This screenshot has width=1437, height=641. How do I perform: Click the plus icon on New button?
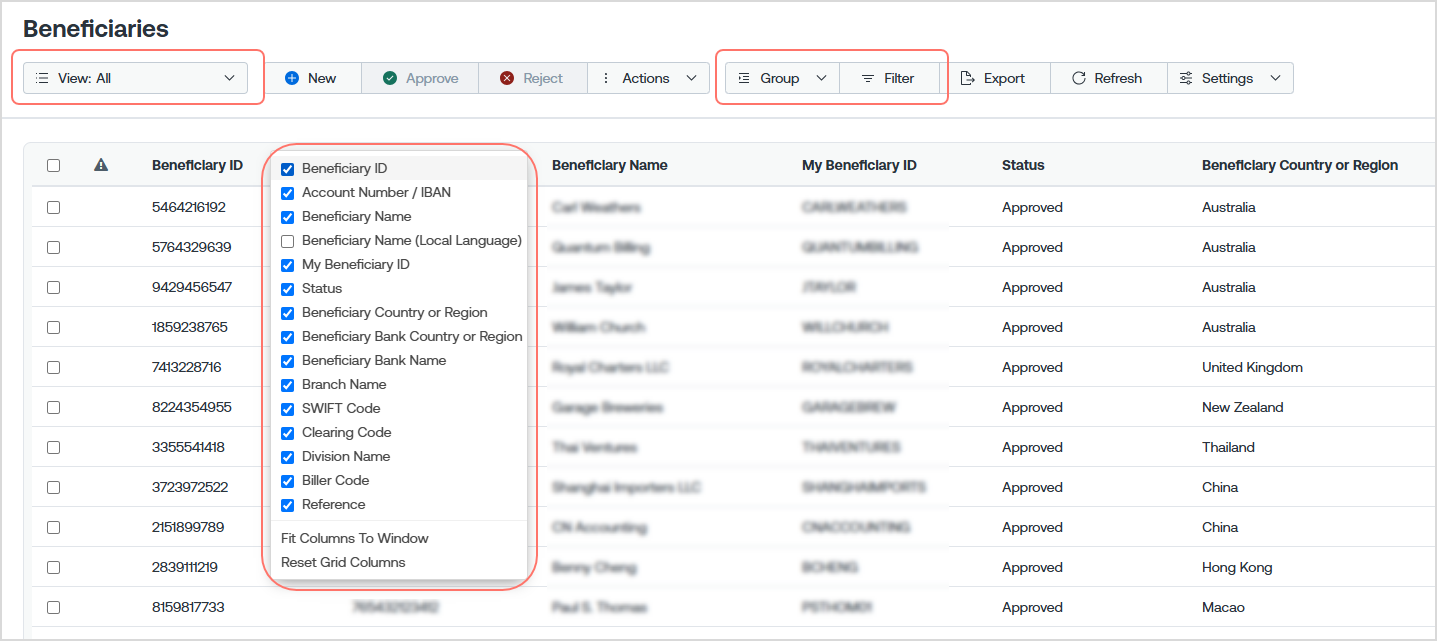pyautogui.click(x=292, y=78)
